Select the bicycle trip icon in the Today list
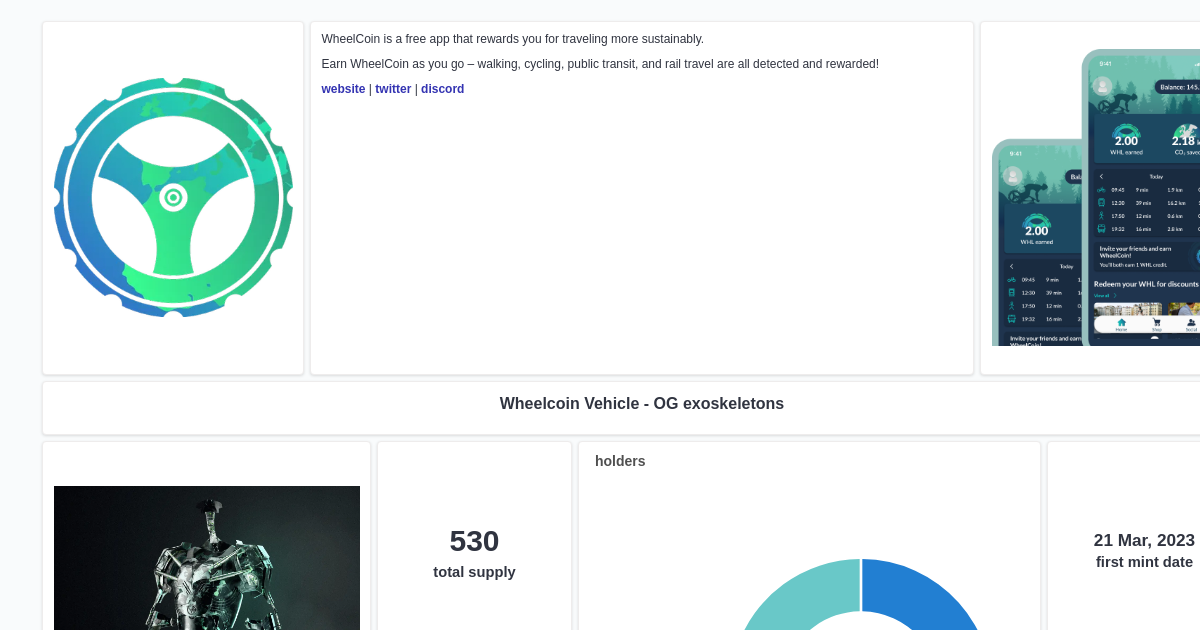 tap(1099, 190)
